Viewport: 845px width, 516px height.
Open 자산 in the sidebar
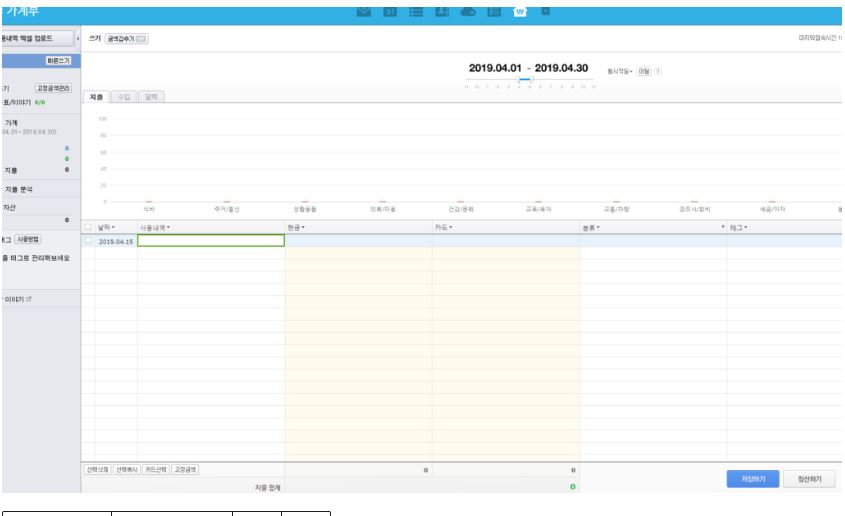[x=9, y=207]
